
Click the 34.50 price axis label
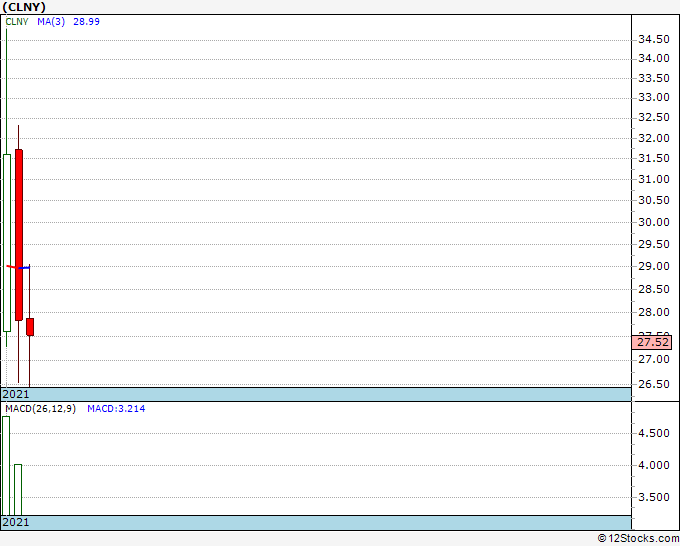(654, 39)
